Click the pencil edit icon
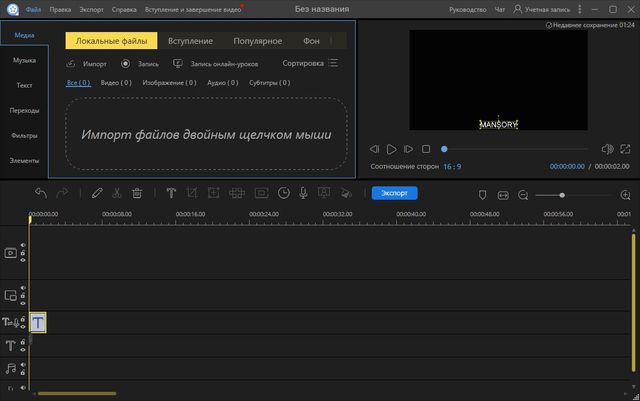Screen dimensions: 640x401 point(96,193)
